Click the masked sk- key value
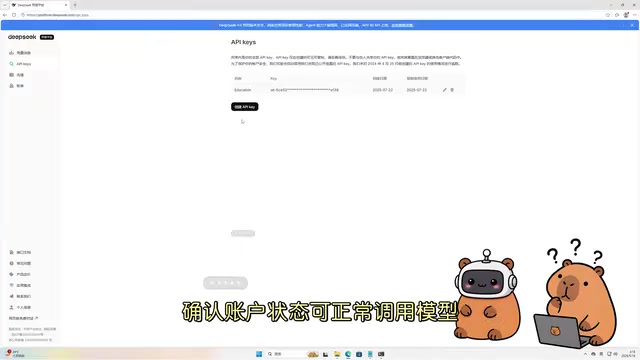Screen dimensions: 640x360 tap(304, 90)
